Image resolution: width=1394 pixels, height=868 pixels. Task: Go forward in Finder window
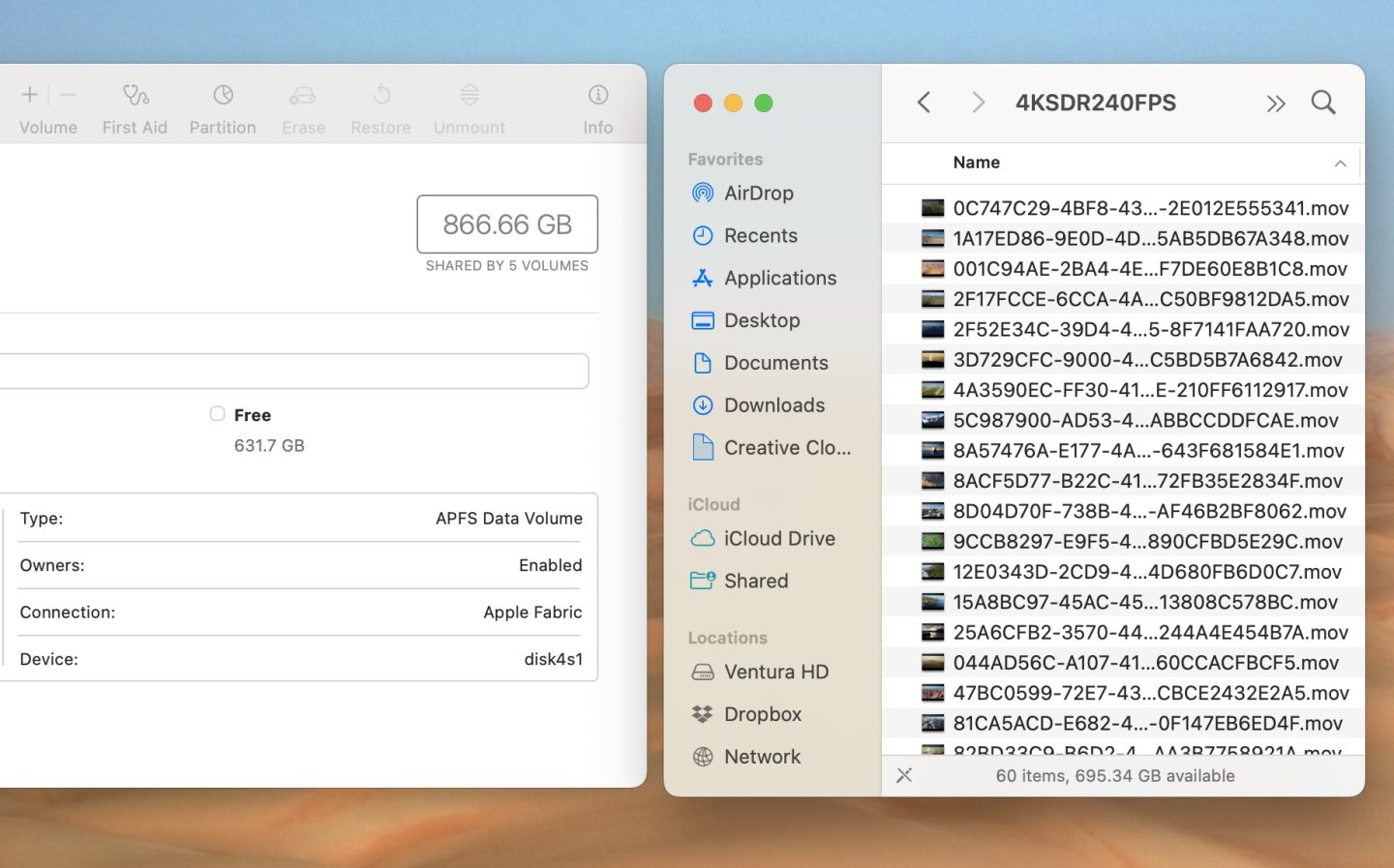pos(978,103)
